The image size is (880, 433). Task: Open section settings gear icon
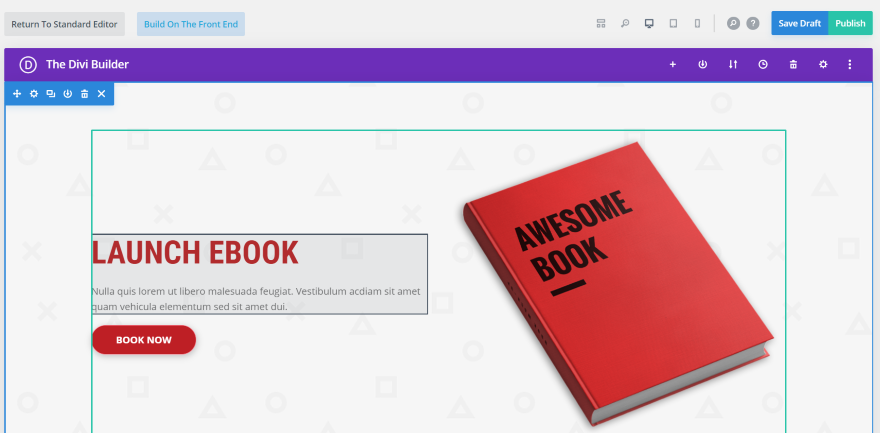(34, 94)
